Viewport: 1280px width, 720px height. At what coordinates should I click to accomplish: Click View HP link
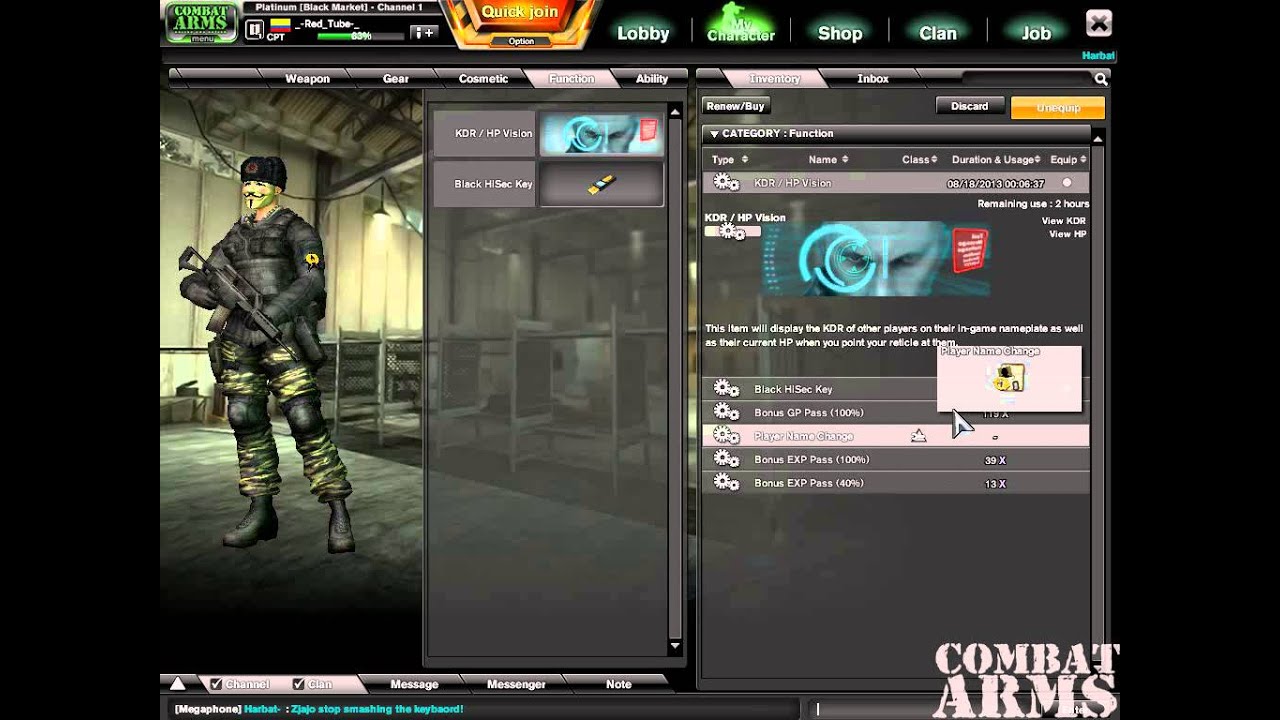tap(1067, 234)
